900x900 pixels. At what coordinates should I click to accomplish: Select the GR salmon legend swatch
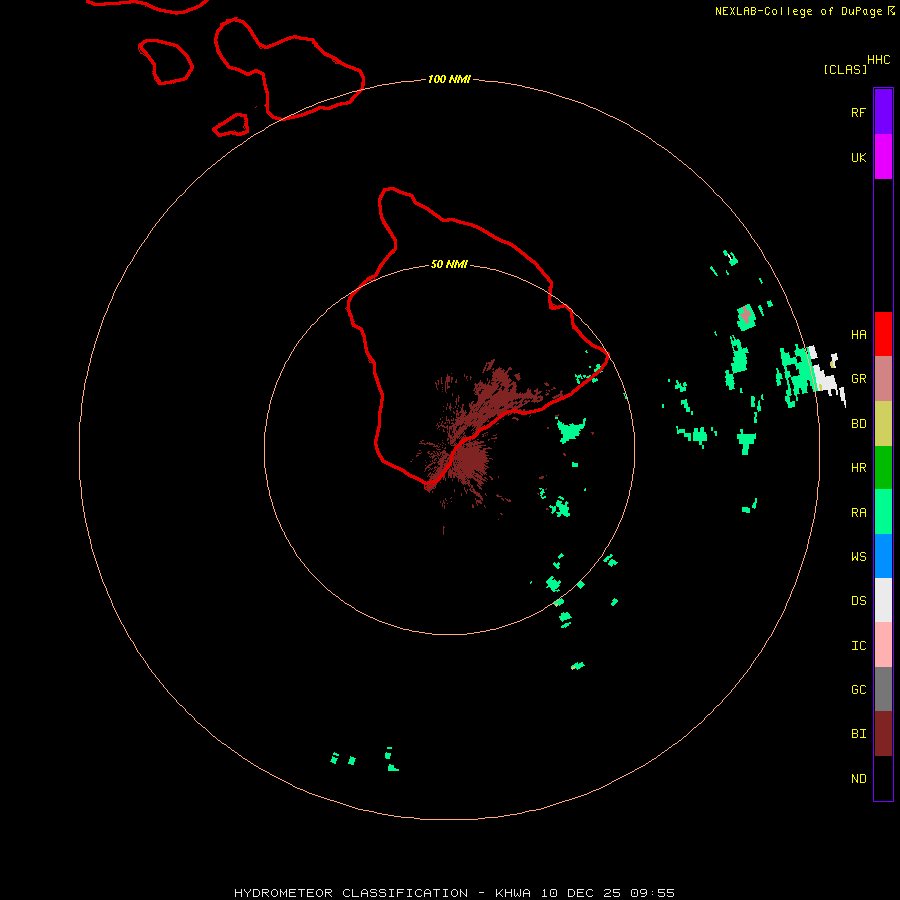click(883, 379)
